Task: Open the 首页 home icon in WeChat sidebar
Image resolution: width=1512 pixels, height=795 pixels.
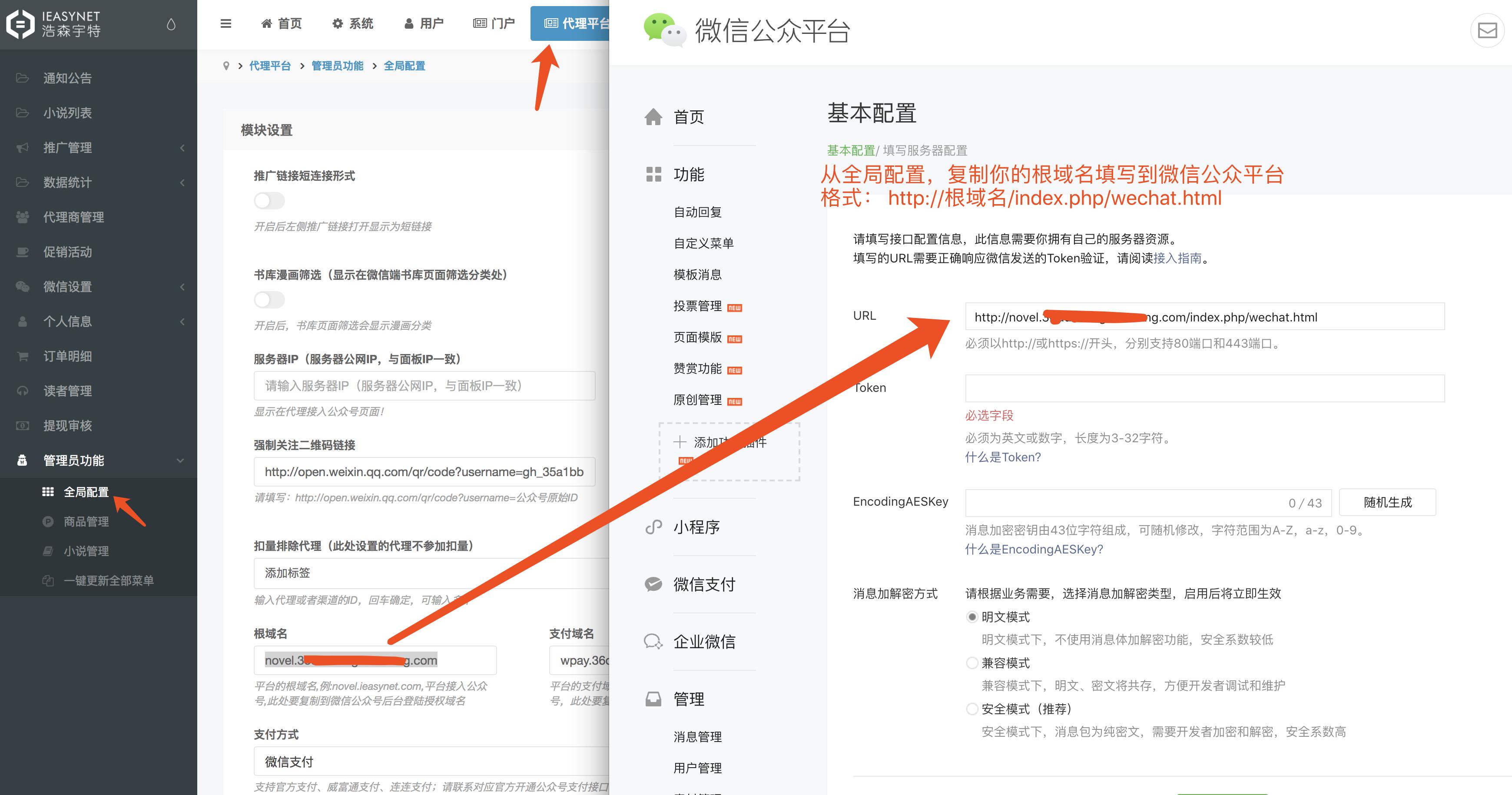Action: coord(653,117)
